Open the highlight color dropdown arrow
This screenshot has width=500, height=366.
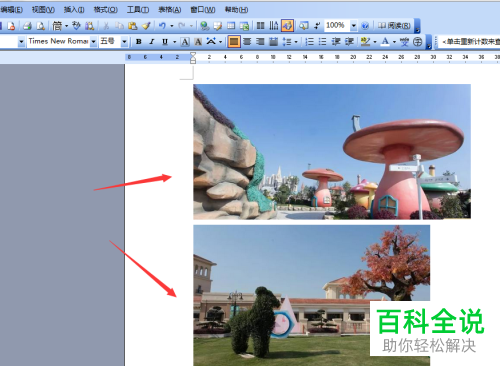click(375, 42)
